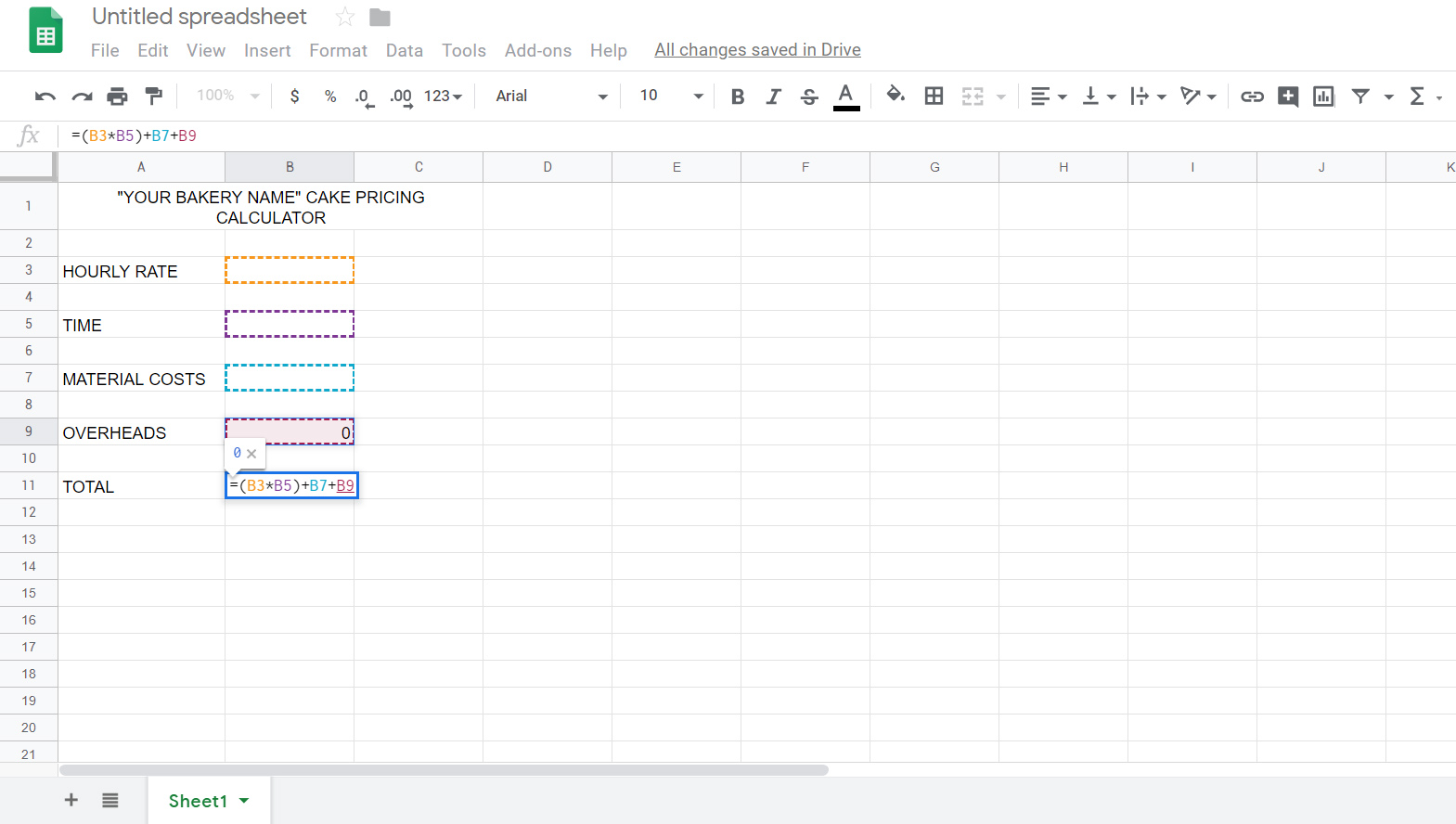
Task: Toggle strikethrough formatting
Action: click(x=809, y=97)
